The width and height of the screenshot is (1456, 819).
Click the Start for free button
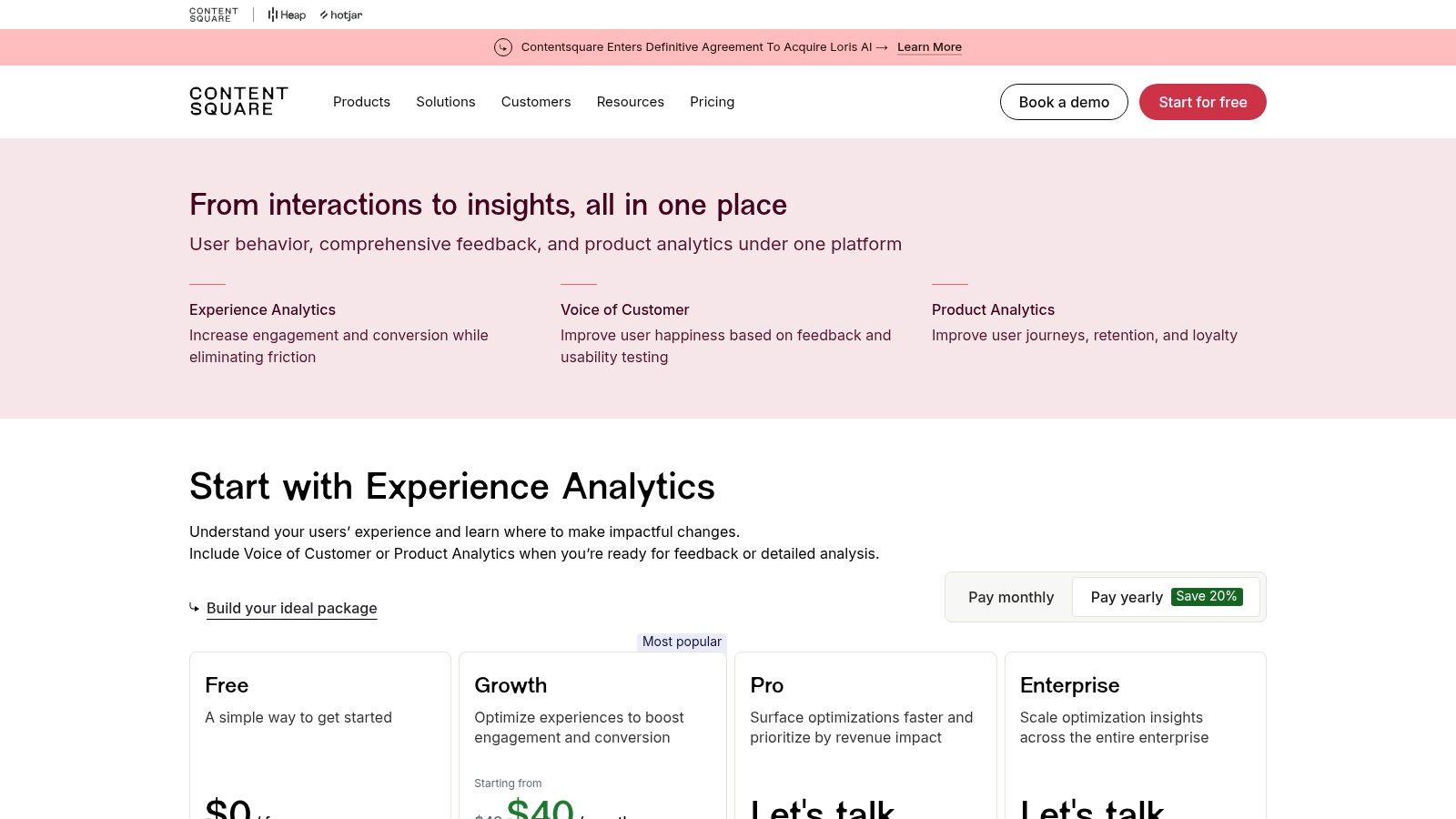[x=1202, y=102]
